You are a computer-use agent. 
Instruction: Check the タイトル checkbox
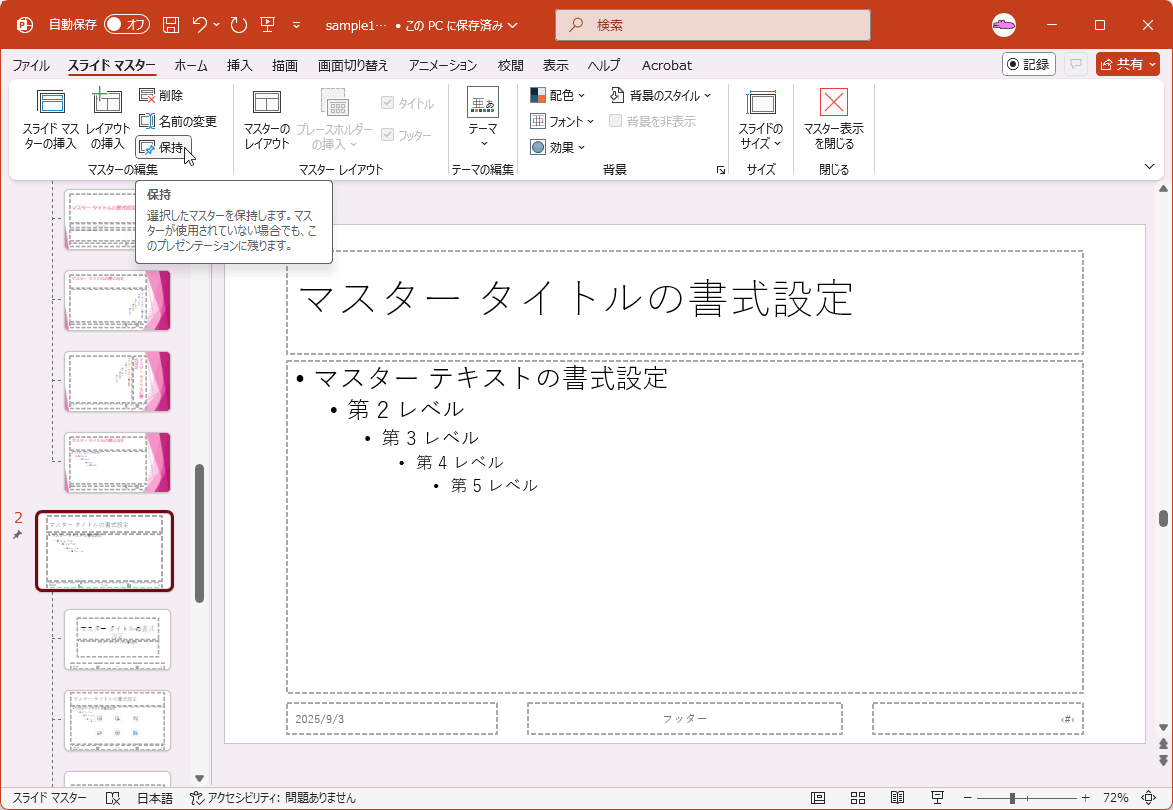(388, 102)
